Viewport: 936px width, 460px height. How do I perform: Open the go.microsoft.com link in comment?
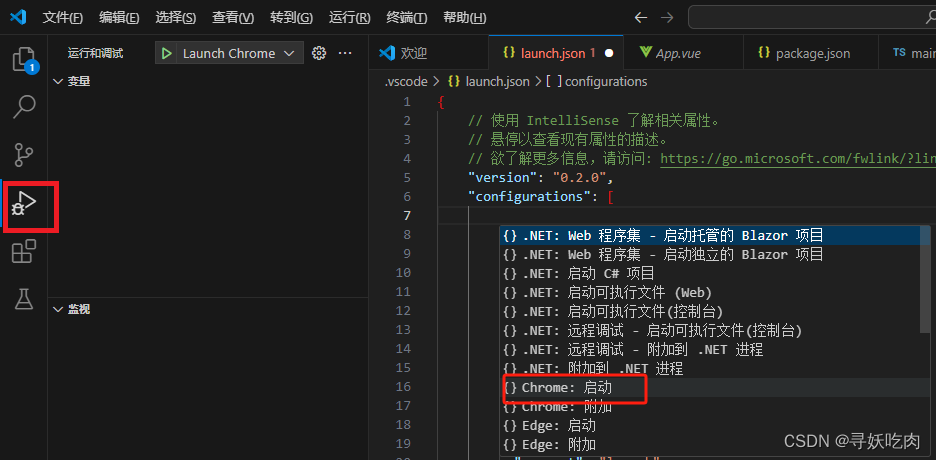tap(798, 159)
